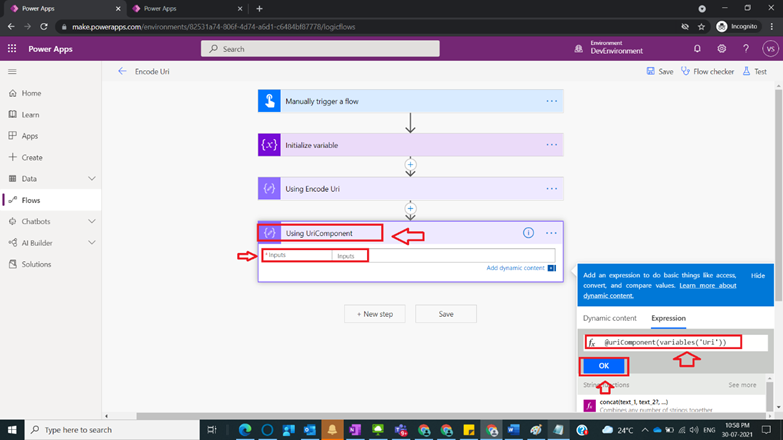This screenshot has width=783, height=440.
Task: Insert step after Initialize variable with plus
Action: coord(410,164)
